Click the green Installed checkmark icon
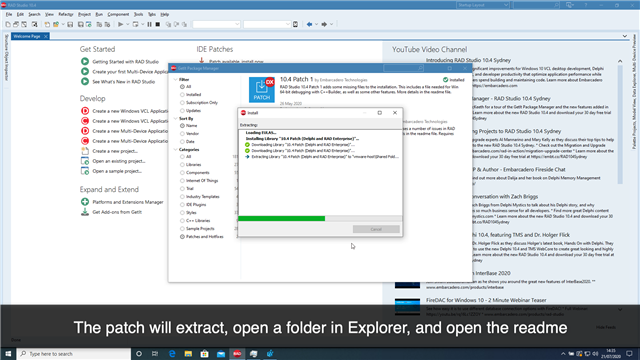This screenshot has height=360, width=640. [x=445, y=80]
